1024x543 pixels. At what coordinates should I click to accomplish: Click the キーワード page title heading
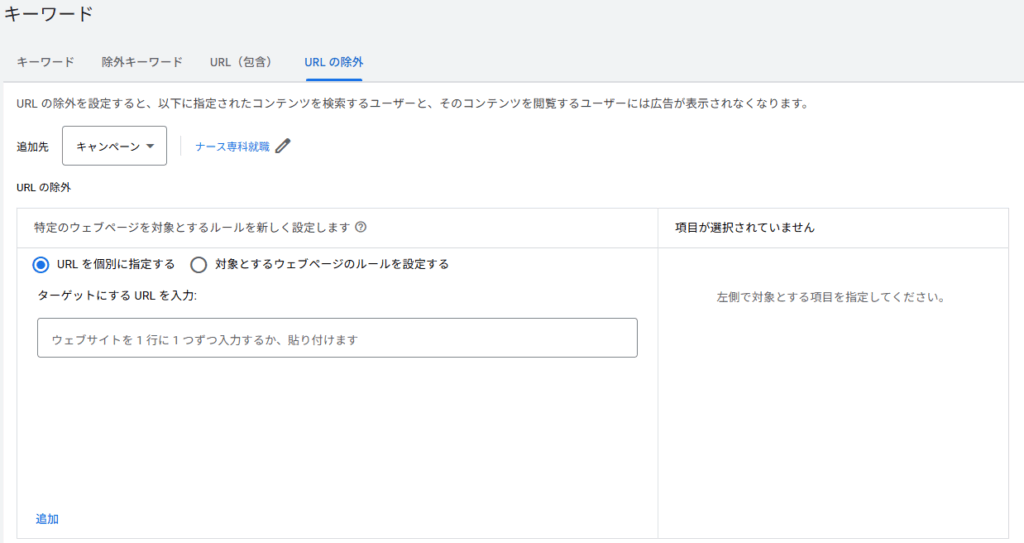point(49,14)
